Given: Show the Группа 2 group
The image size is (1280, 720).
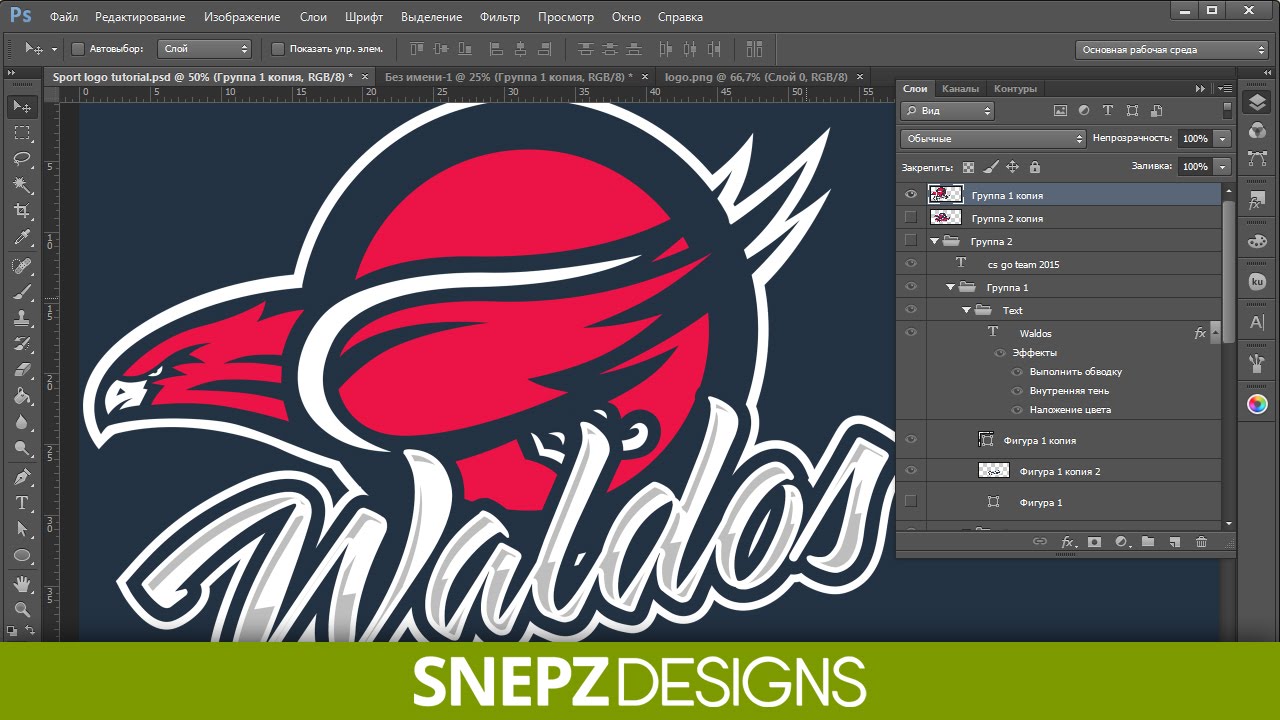Looking at the screenshot, I should (x=910, y=241).
